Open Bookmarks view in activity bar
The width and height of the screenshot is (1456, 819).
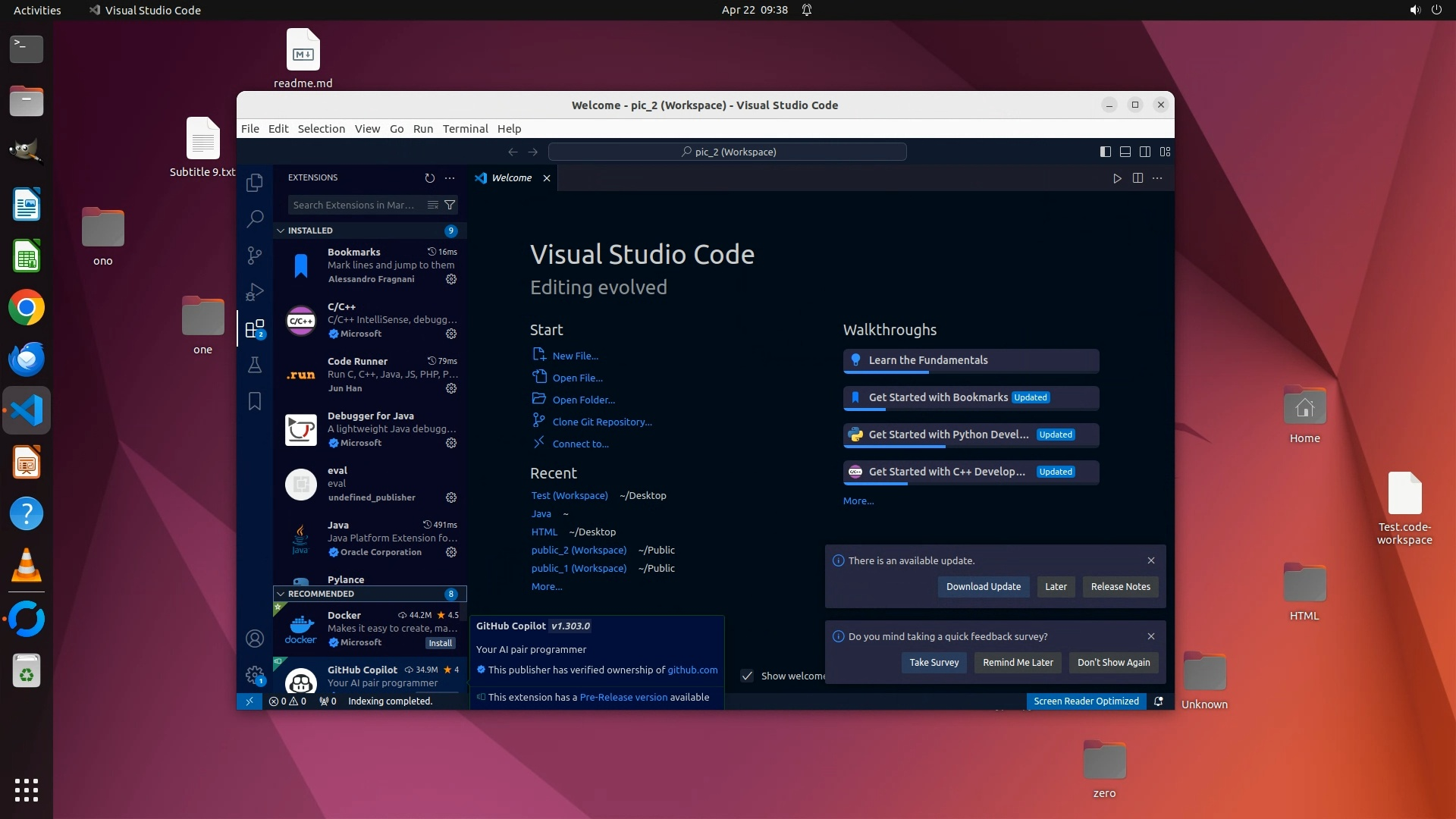tap(255, 401)
